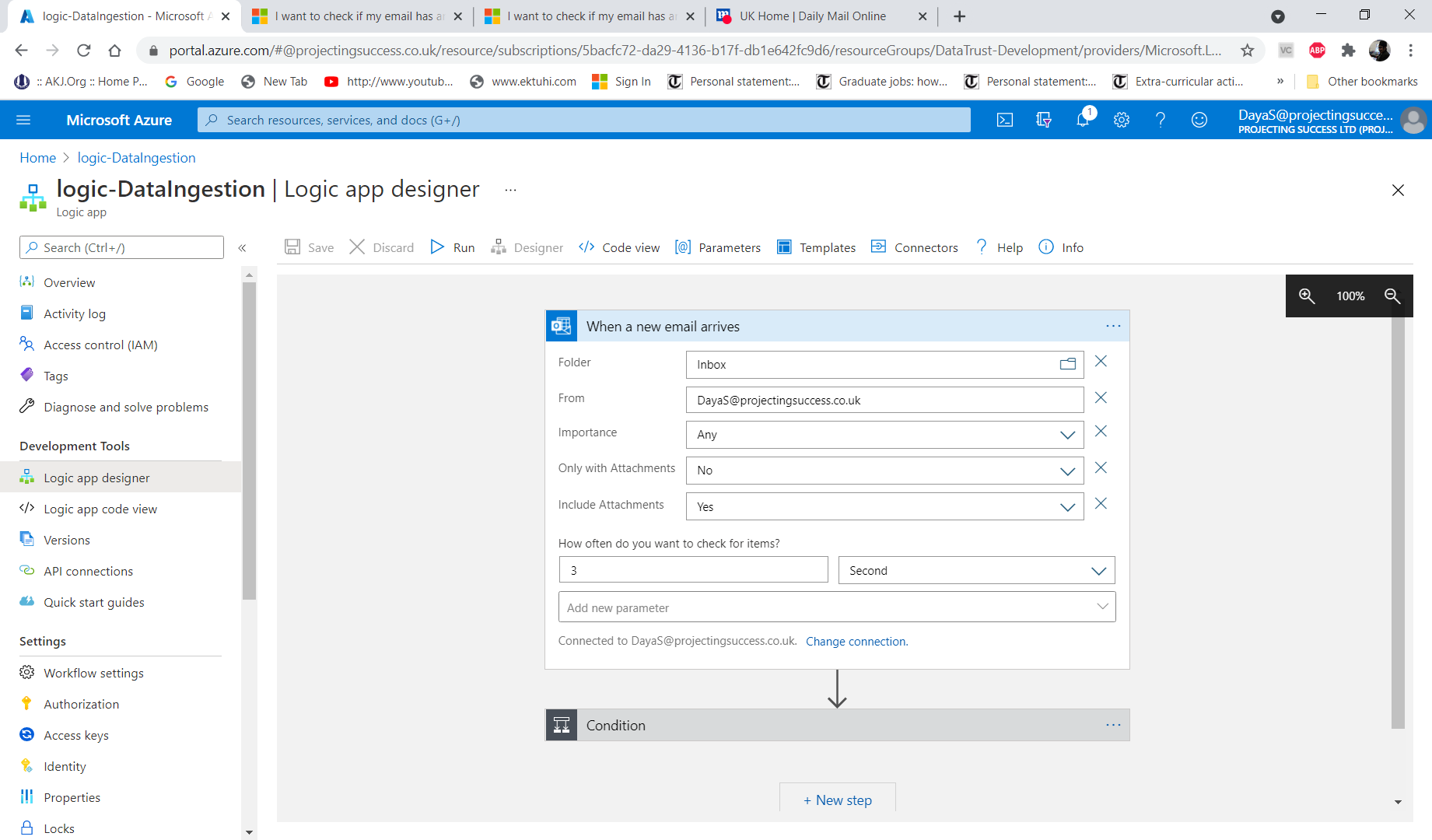Open email trigger ellipsis menu
The height and width of the screenshot is (840, 1432).
1113,326
